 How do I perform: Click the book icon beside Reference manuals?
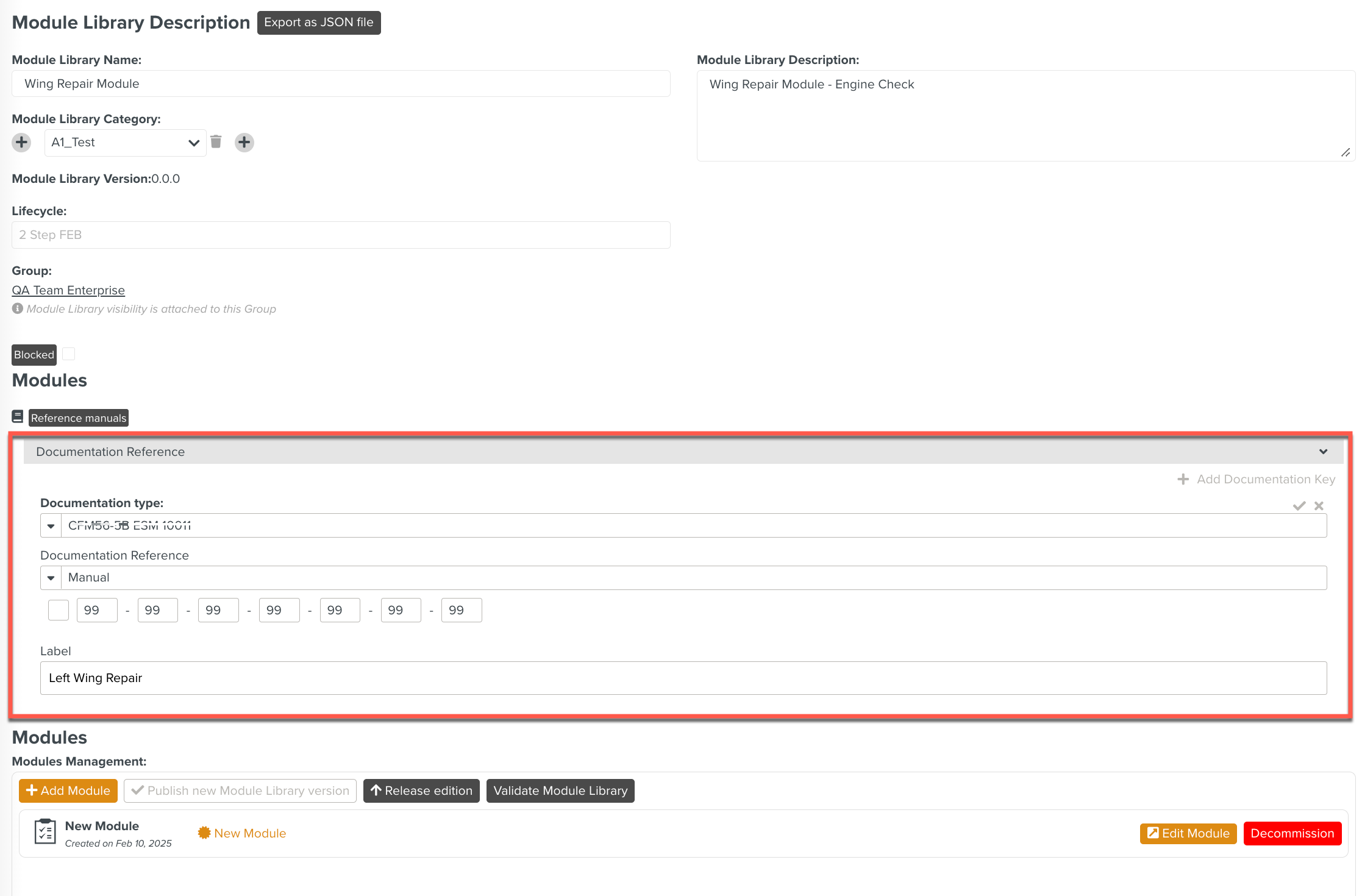click(18, 417)
